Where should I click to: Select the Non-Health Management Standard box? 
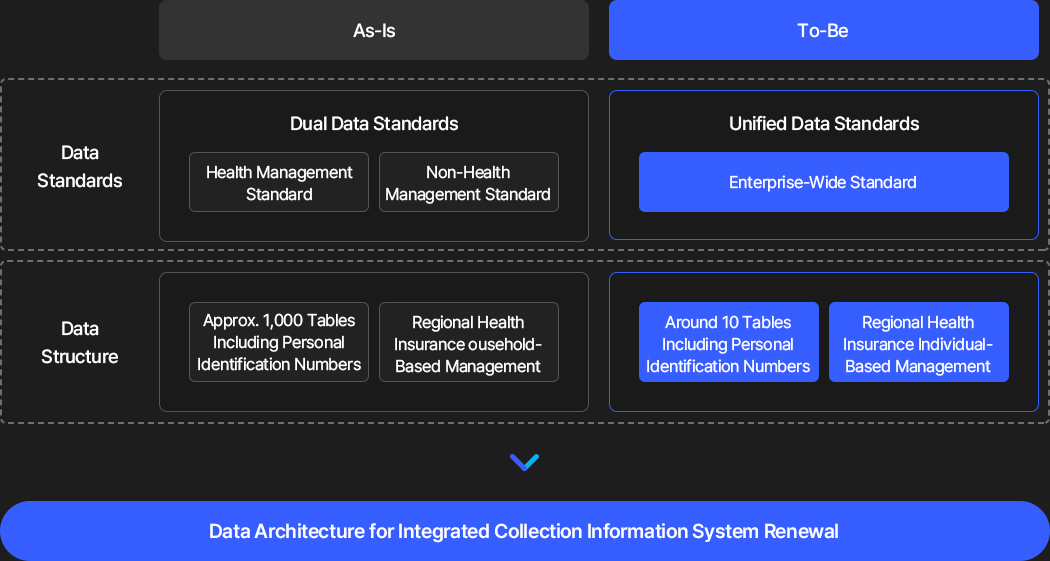tap(469, 182)
